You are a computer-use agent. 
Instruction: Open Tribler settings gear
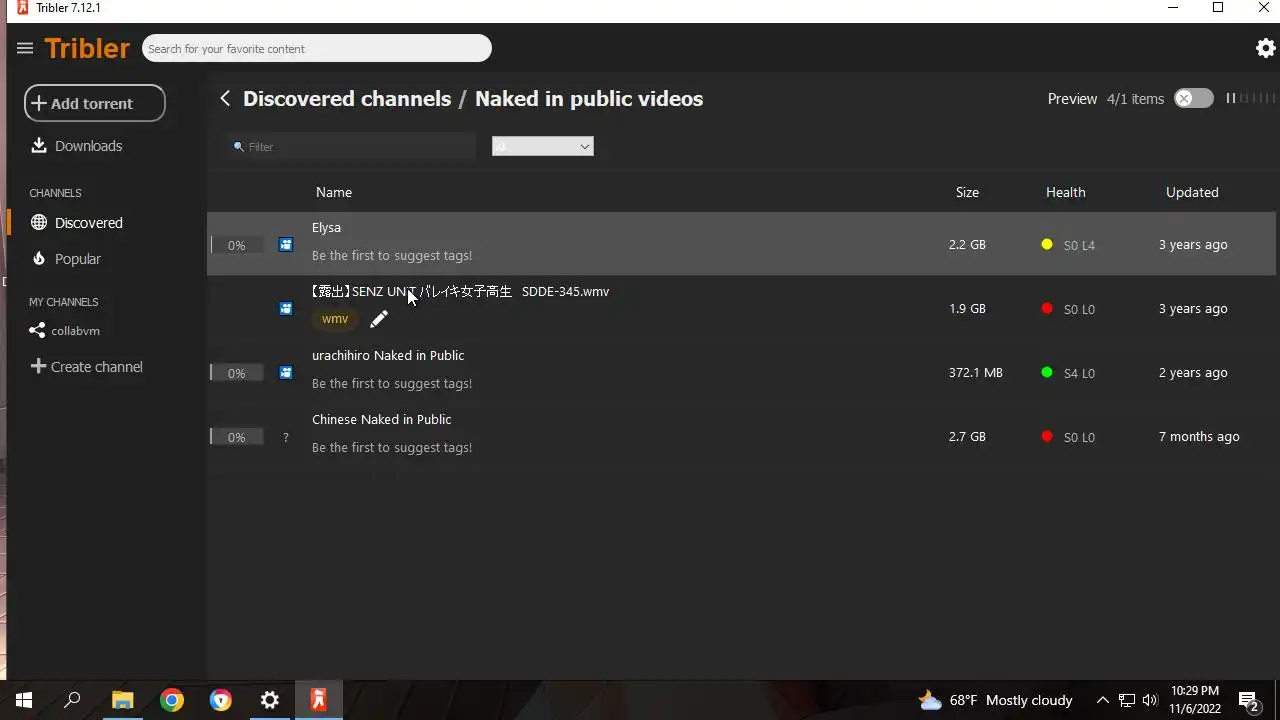[x=1265, y=48]
